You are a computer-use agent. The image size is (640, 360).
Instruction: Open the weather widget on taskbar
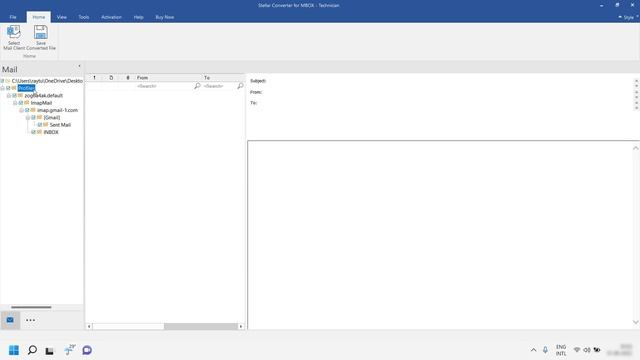pyautogui.click(x=69, y=350)
